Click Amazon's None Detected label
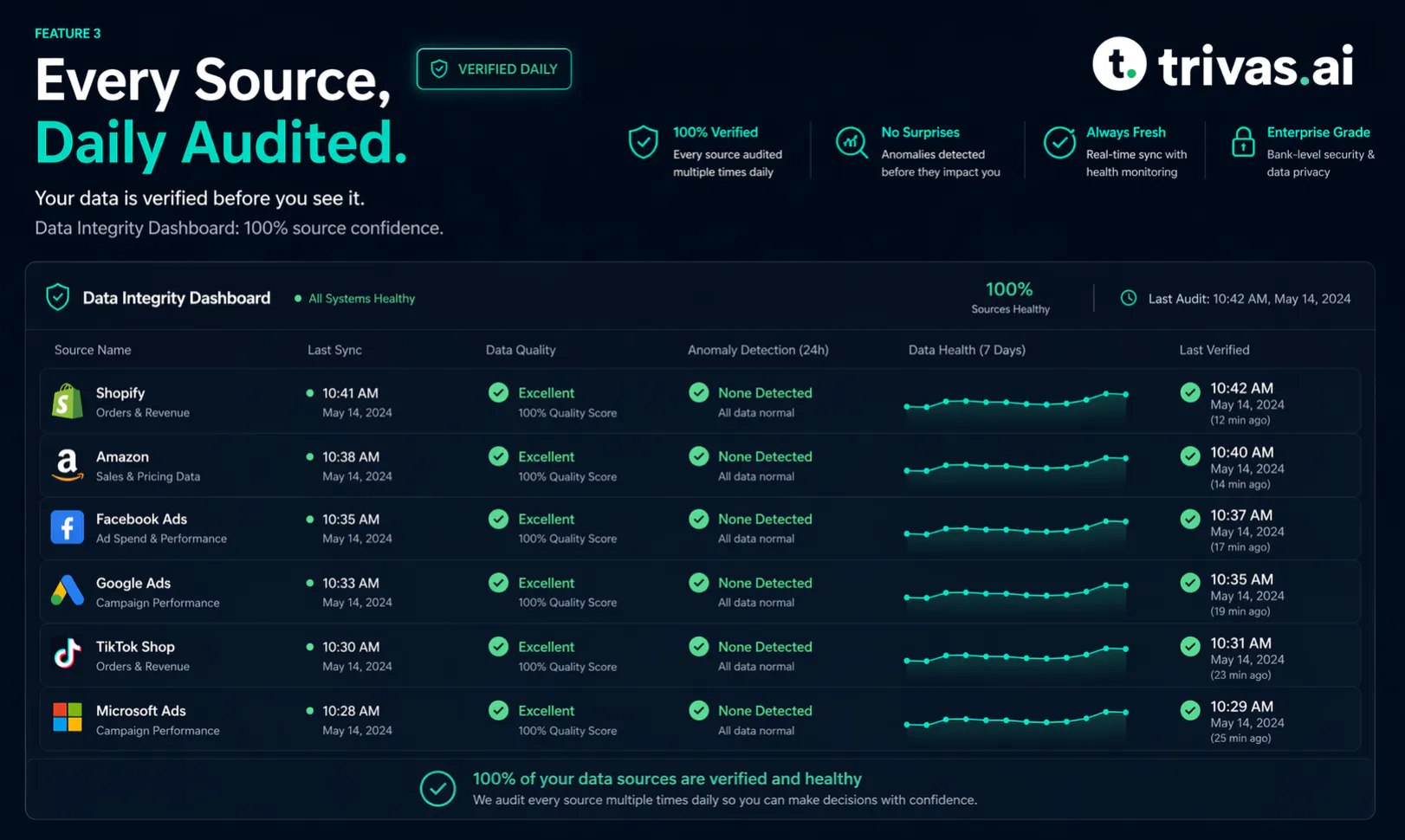Image resolution: width=1405 pixels, height=840 pixels. 765,456
